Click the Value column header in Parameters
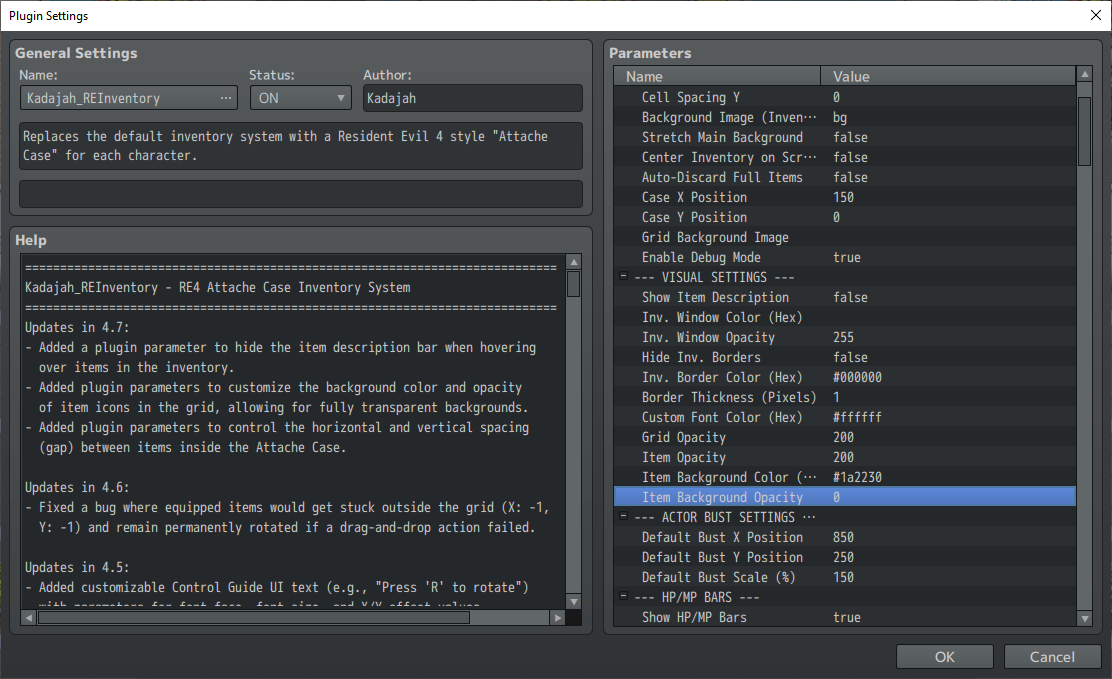 pos(948,76)
